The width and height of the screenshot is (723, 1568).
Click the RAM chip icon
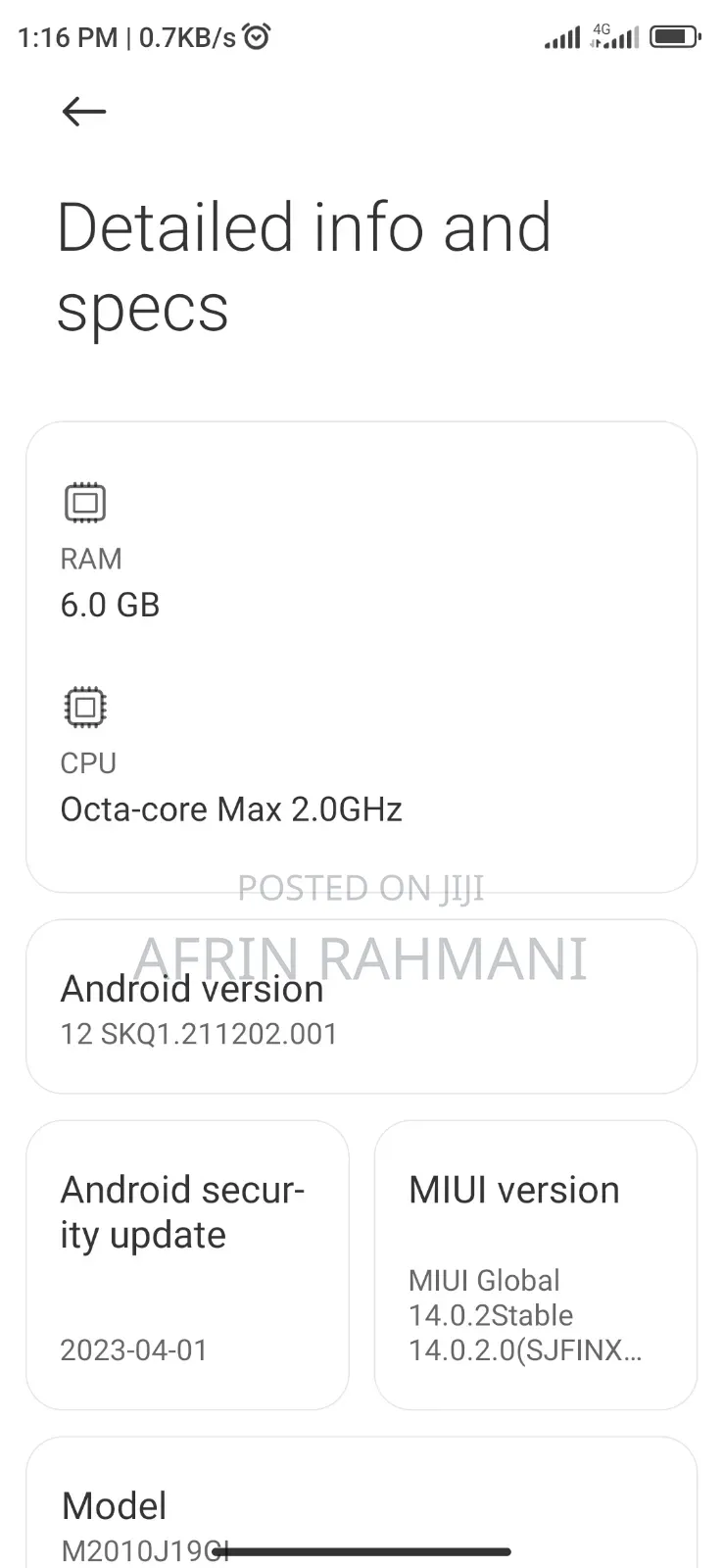pos(84,502)
